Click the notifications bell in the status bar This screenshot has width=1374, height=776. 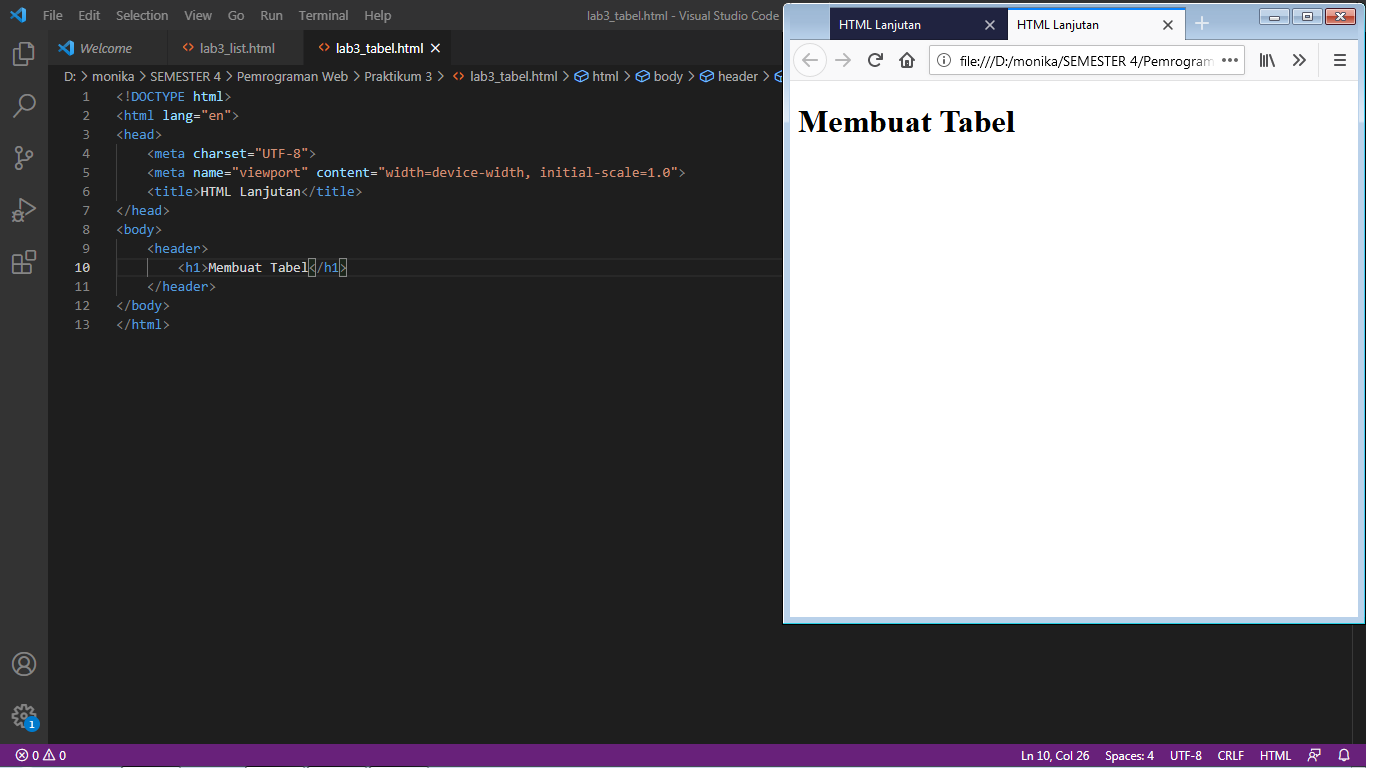coord(1344,755)
